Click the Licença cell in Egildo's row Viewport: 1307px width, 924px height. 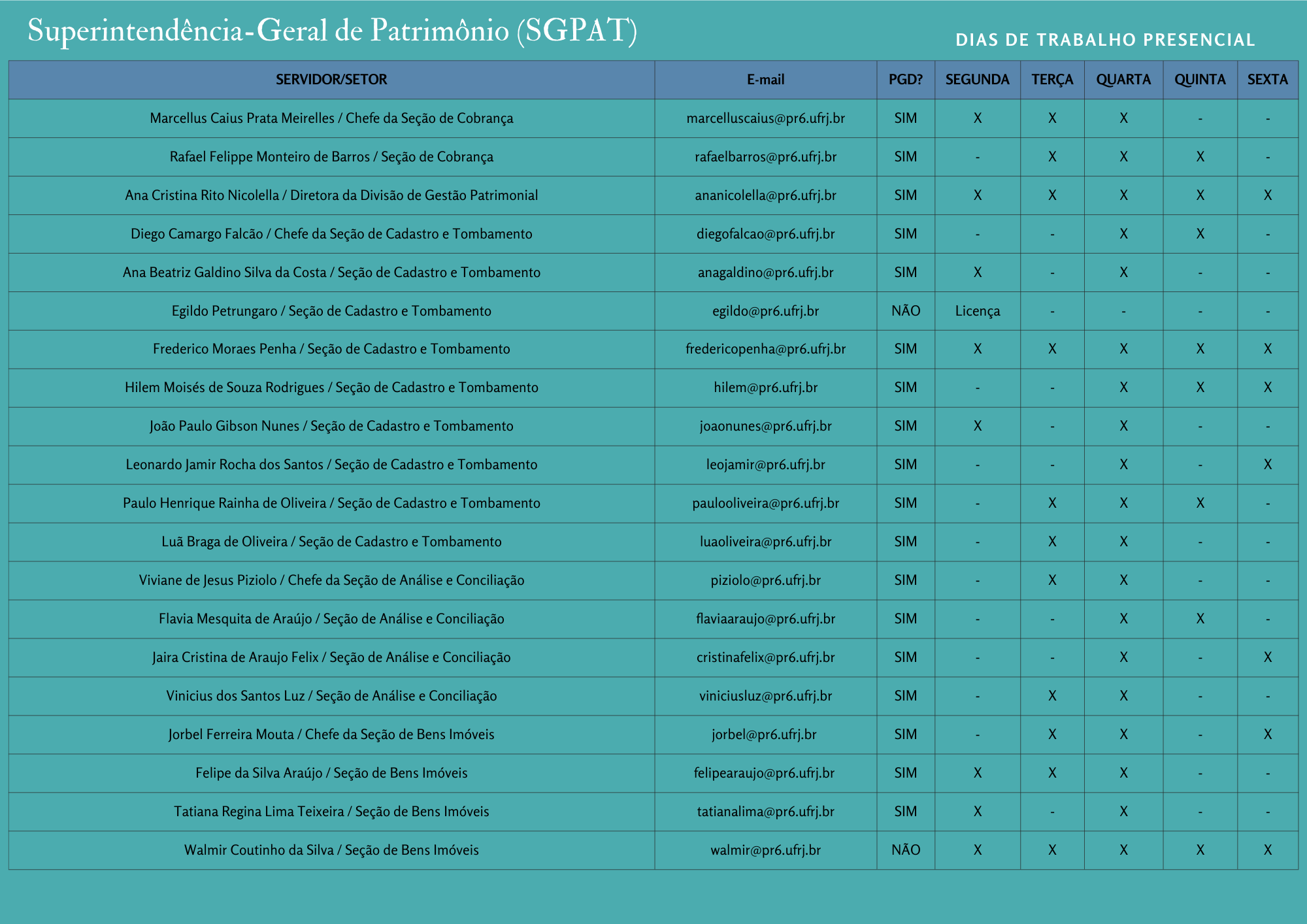point(978,312)
